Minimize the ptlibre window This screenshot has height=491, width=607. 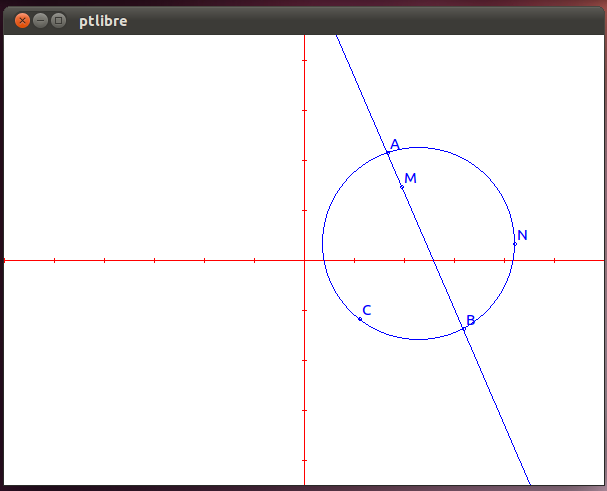point(40,21)
